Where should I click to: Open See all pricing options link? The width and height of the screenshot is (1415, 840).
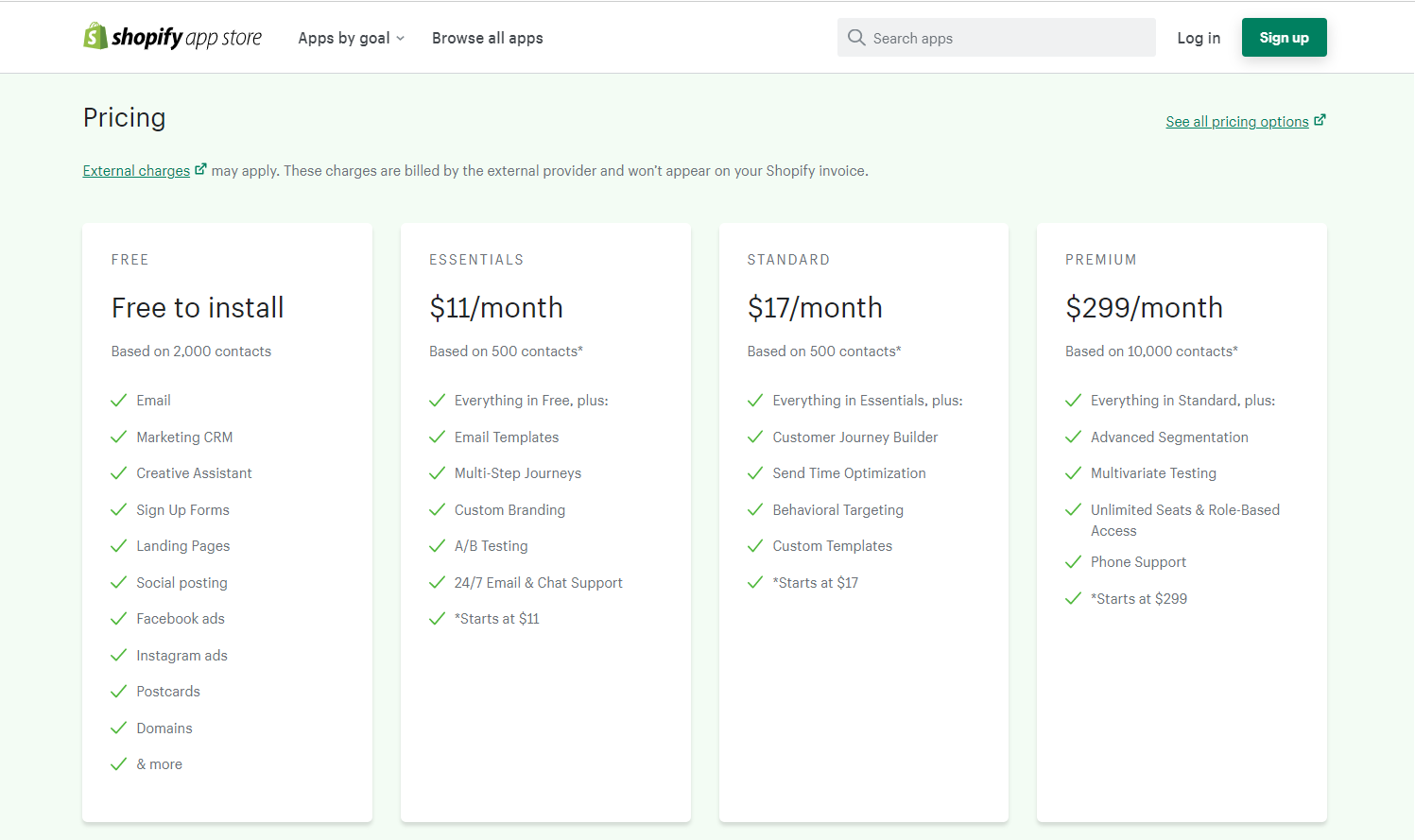1236,122
